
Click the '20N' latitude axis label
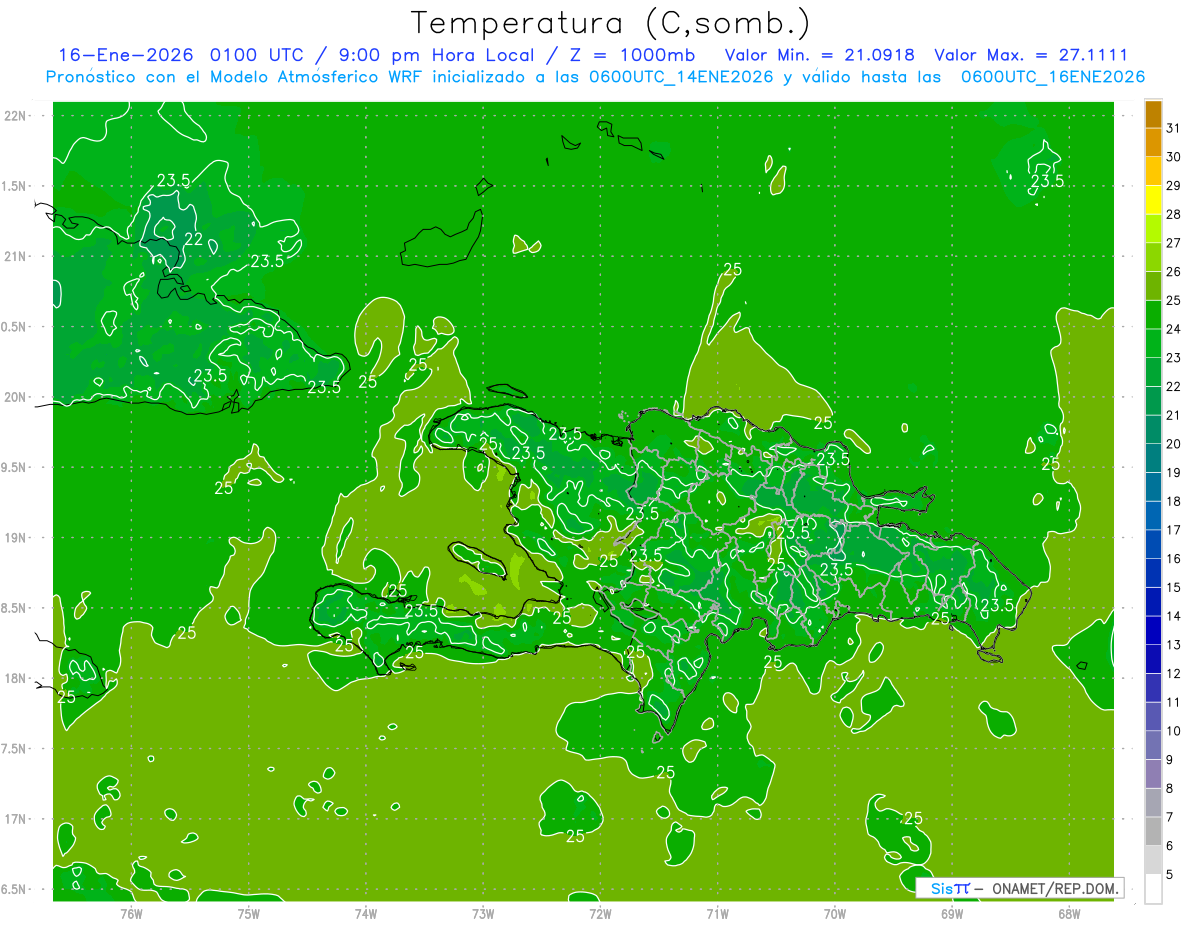coord(16,397)
